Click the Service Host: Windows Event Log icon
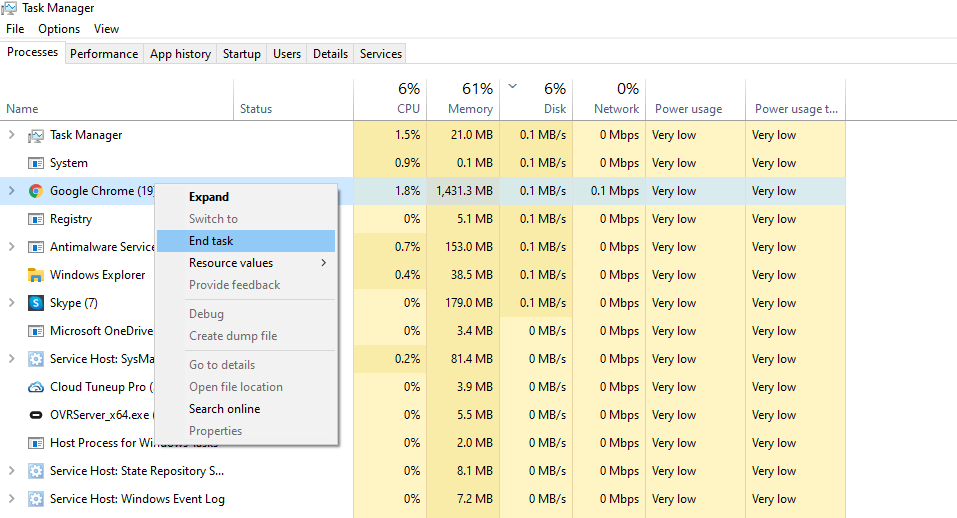This screenshot has height=518, width=957. [x=36, y=499]
